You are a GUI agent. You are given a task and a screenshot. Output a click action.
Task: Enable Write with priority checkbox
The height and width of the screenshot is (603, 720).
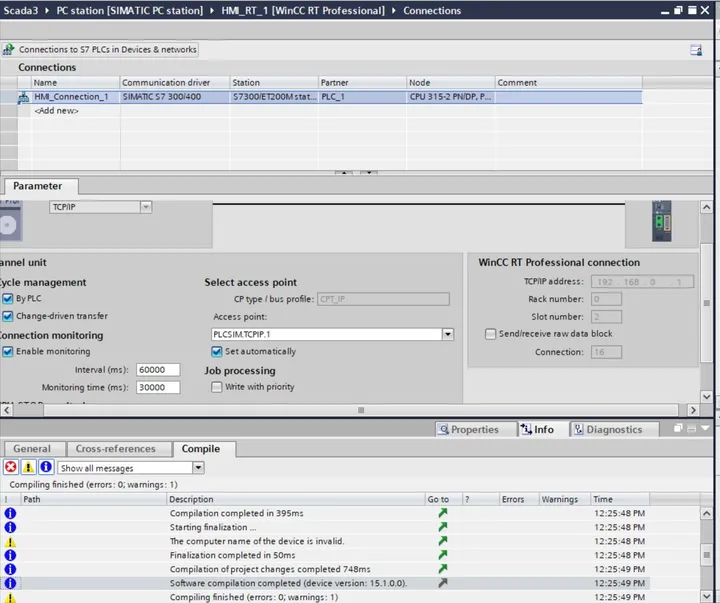tap(216, 387)
